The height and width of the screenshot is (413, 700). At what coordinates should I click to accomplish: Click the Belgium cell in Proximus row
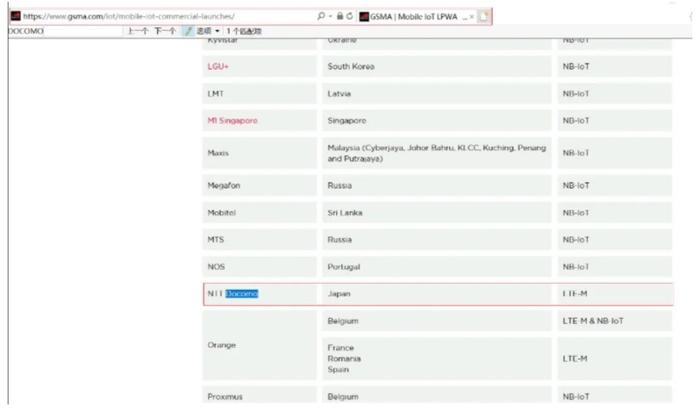437,396
